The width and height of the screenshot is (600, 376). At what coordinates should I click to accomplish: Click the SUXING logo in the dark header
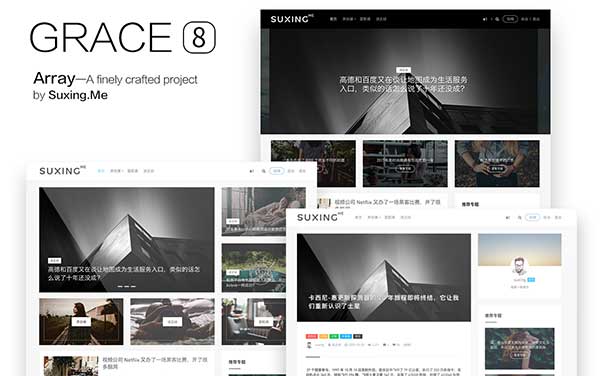pyautogui.click(x=292, y=19)
